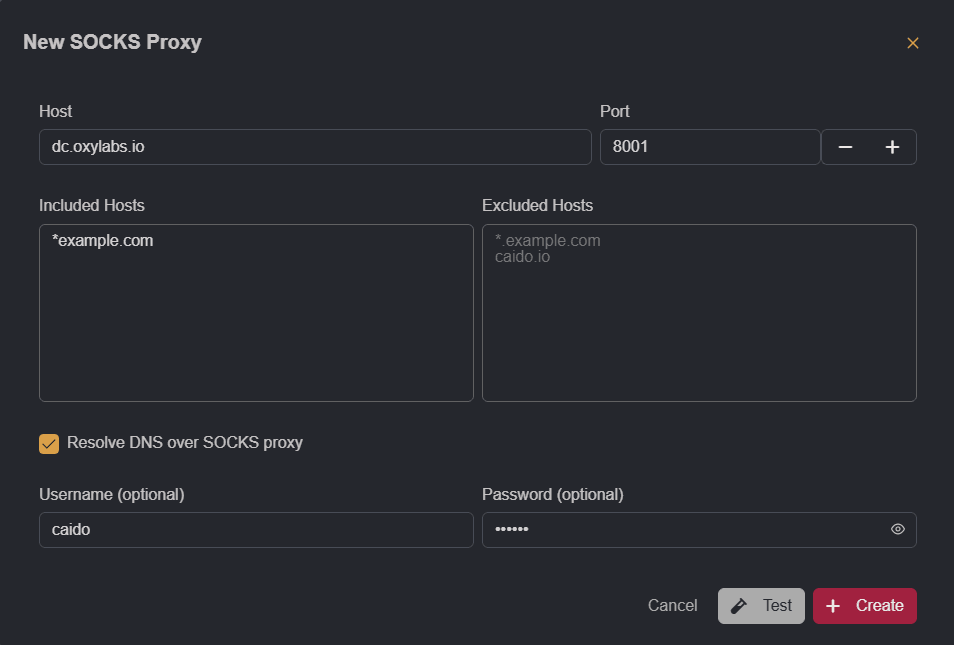Click the New SOCKS Proxy dialog title

pyautogui.click(x=112, y=42)
